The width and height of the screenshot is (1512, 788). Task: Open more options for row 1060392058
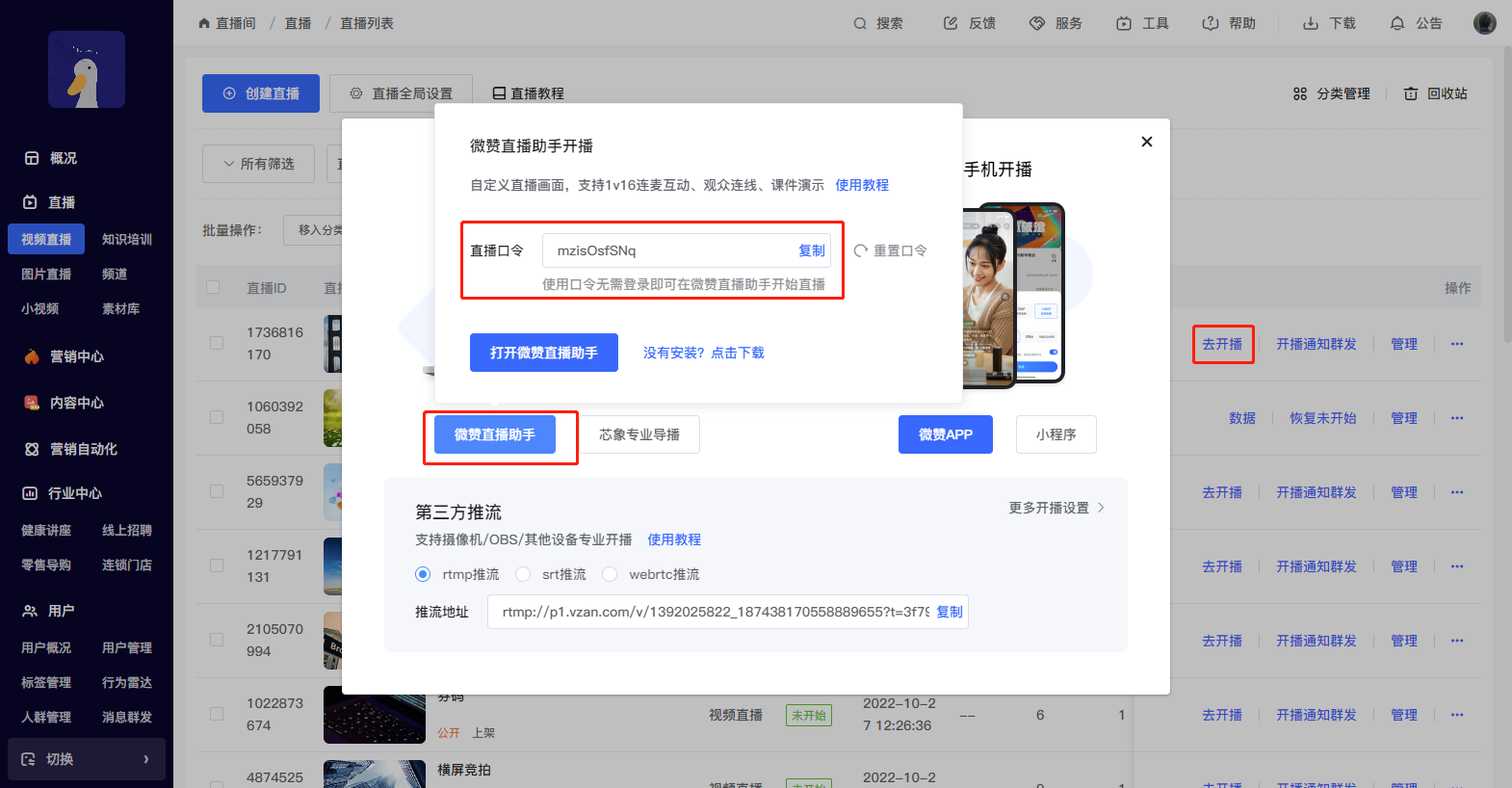pos(1457,418)
